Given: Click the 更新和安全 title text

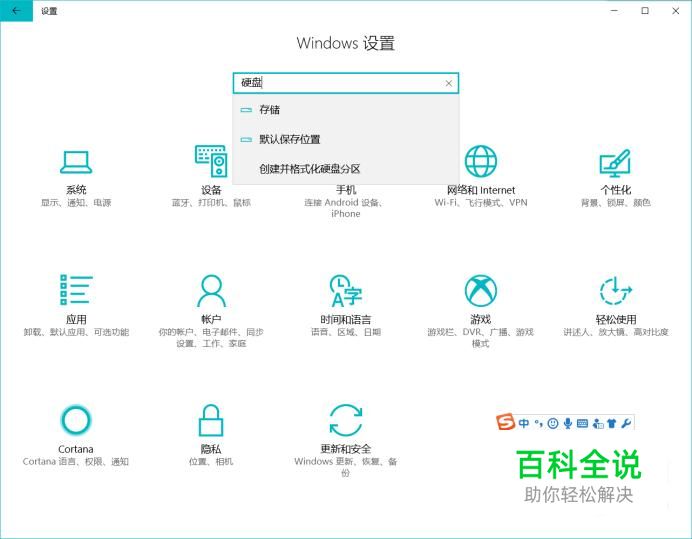Looking at the screenshot, I should point(346,449).
